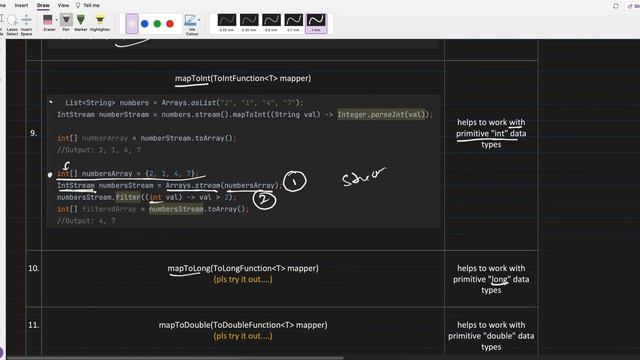
Task: Click the mapToDouble(ToDoubleFunction<T> mapper) text
Action: tap(243, 325)
